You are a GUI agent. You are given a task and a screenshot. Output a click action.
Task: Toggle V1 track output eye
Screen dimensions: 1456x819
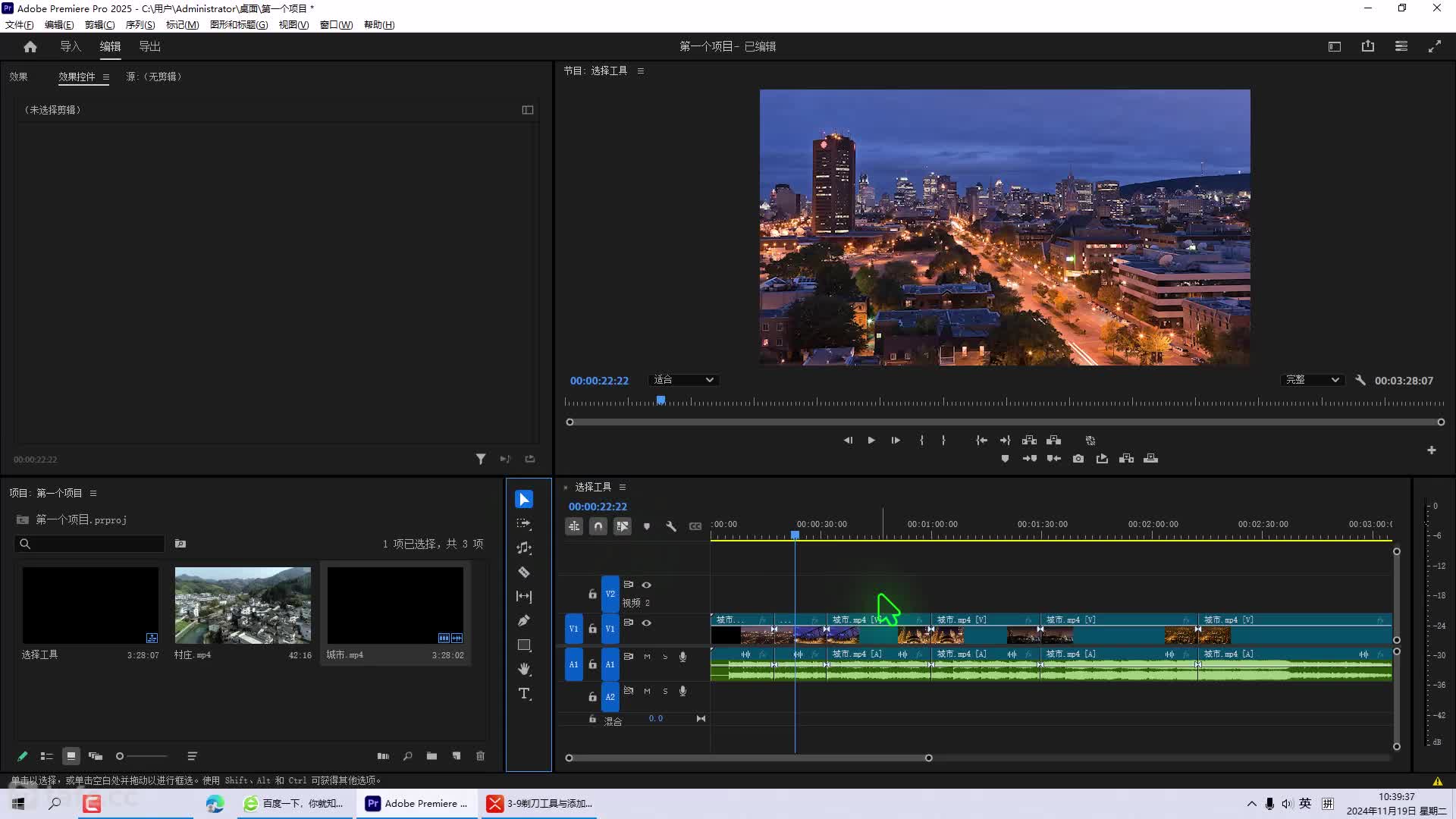[647, 623]
